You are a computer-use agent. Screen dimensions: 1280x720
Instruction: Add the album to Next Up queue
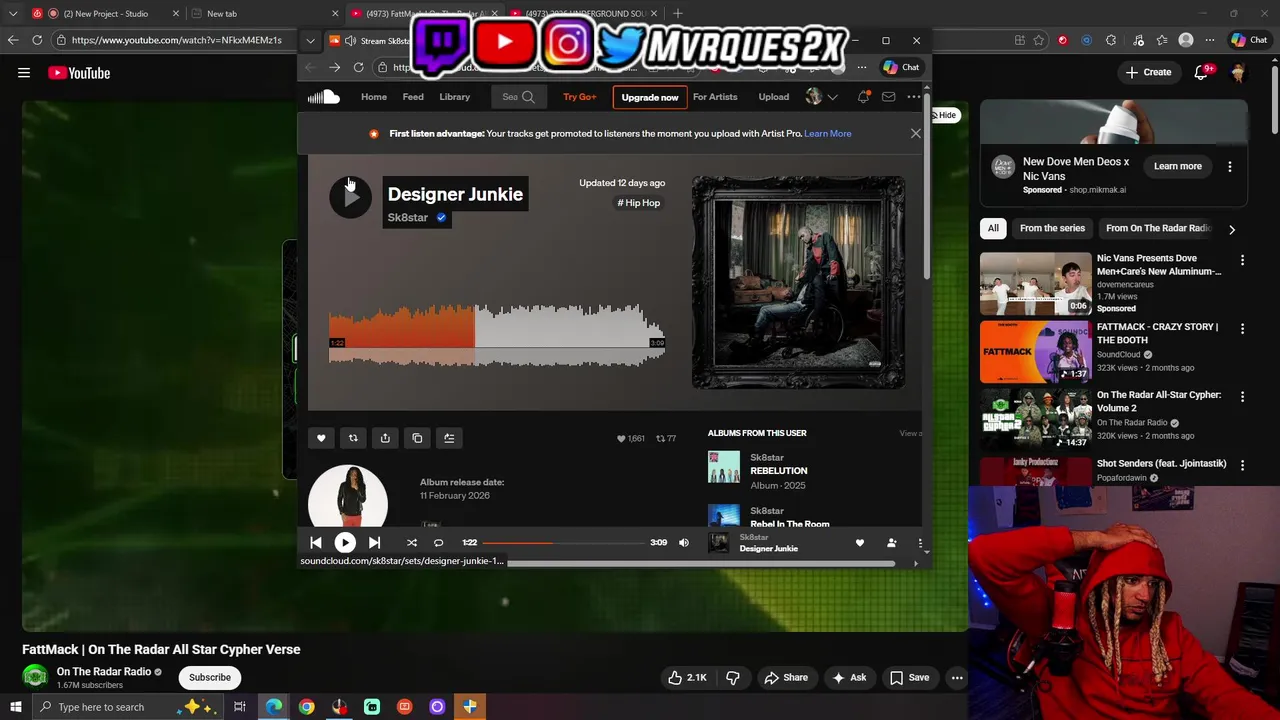pyautogui.click(x=449, y=438)
